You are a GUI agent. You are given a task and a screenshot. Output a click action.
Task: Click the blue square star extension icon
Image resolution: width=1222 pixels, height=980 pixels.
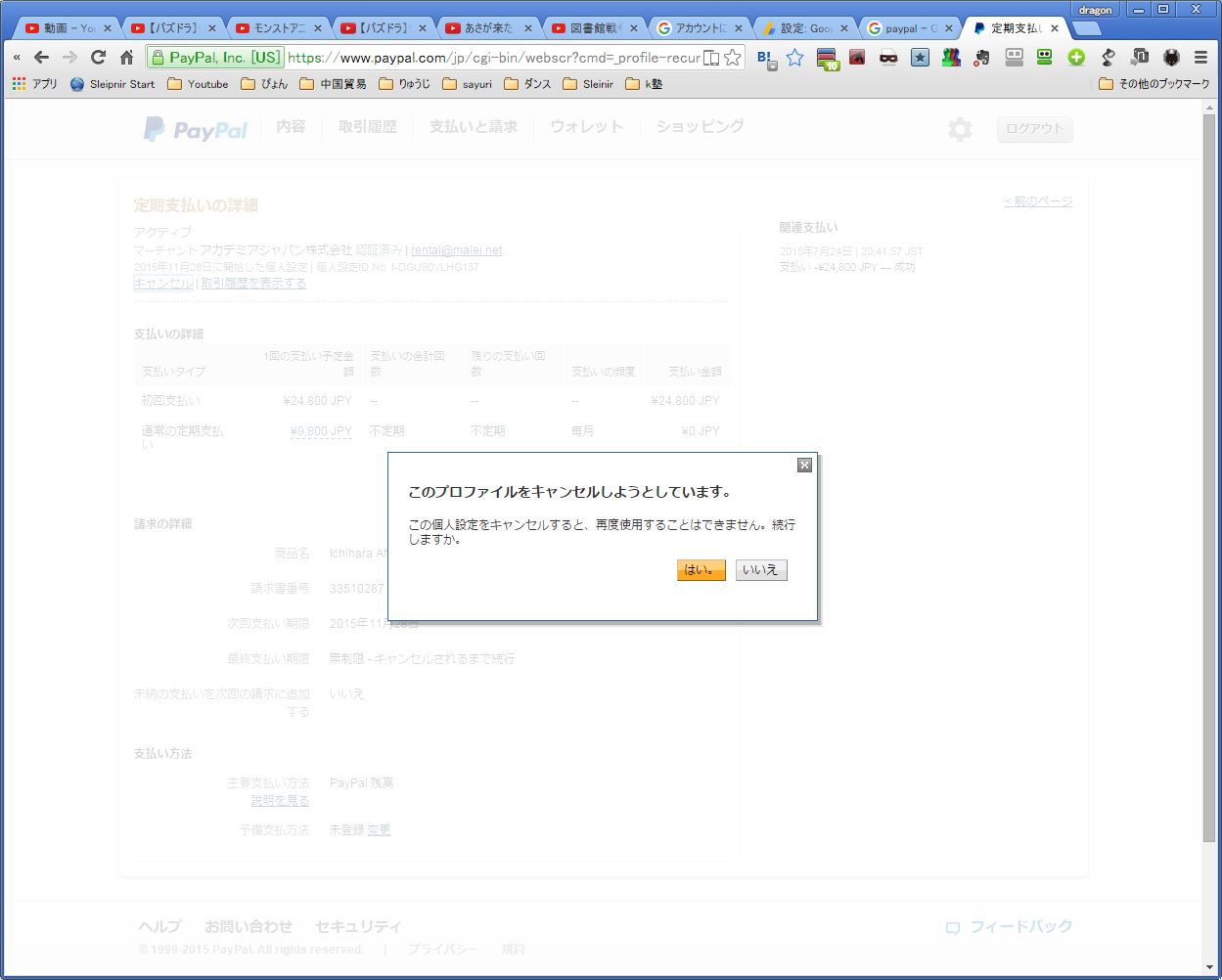pyautogui.click(x=920, y=58)
